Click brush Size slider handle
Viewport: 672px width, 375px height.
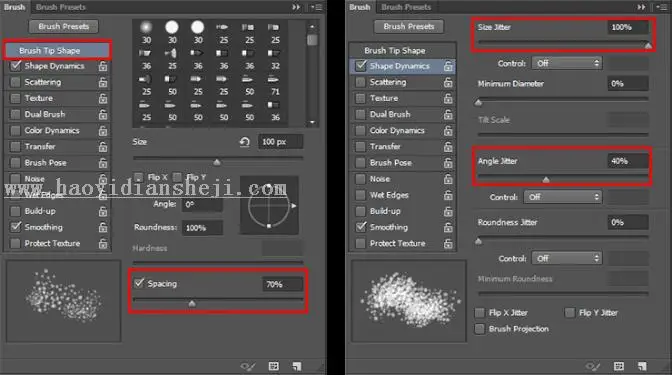pyautogui.click(x=217, y=162)
